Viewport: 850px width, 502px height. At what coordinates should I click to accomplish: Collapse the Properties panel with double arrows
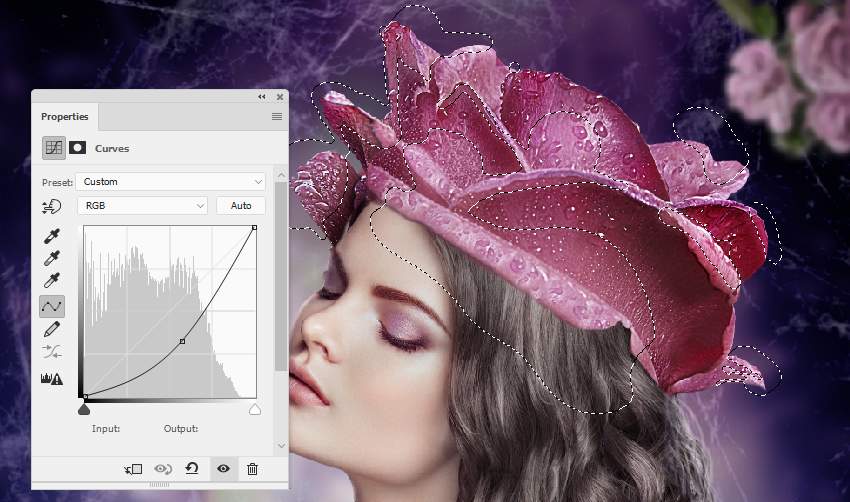[x=262, y=96]
